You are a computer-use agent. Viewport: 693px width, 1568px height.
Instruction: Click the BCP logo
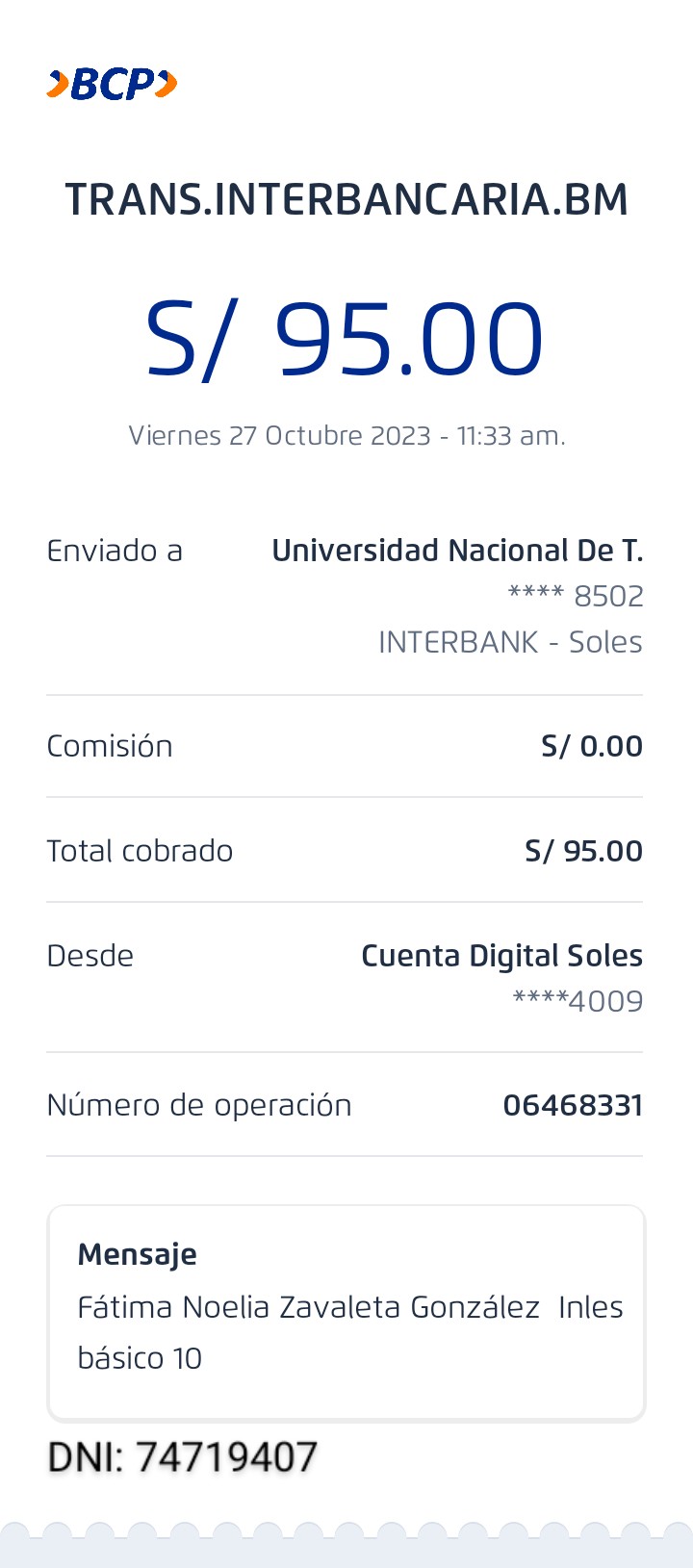pos(112,85)
